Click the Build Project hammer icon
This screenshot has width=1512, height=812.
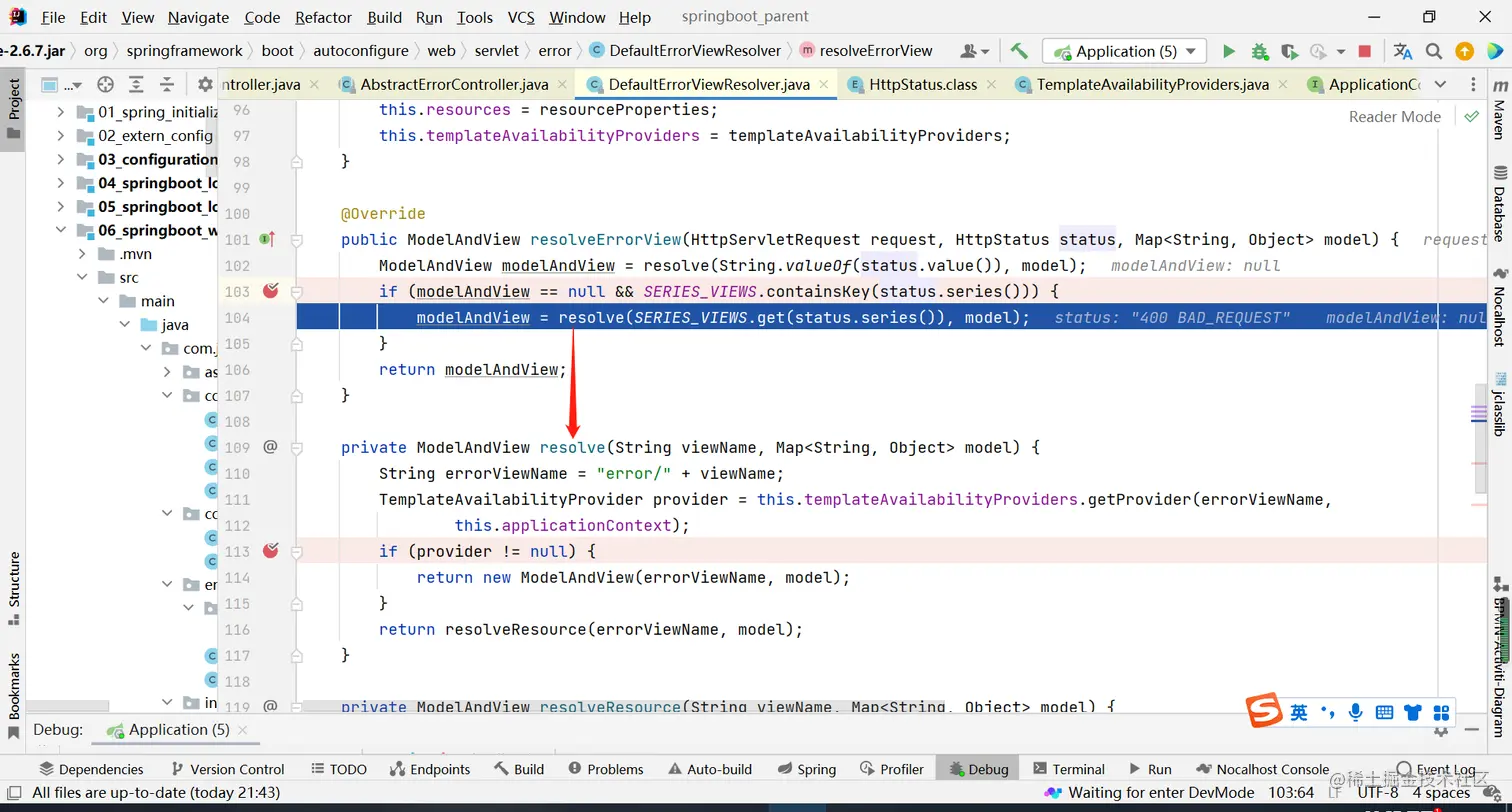tap(1019, 51)
